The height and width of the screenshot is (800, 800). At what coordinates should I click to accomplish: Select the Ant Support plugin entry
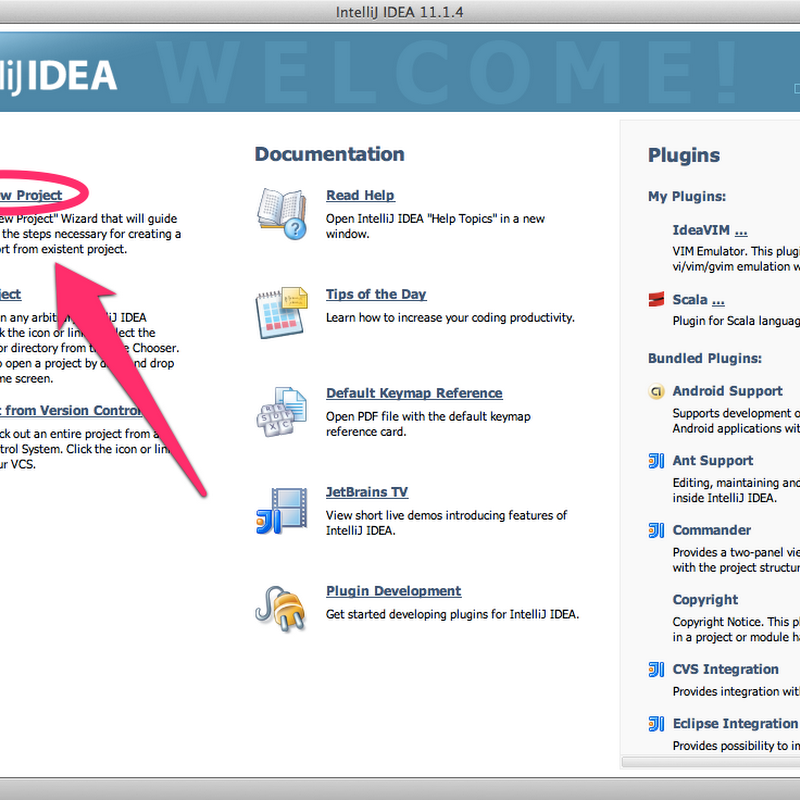point(713,461)
